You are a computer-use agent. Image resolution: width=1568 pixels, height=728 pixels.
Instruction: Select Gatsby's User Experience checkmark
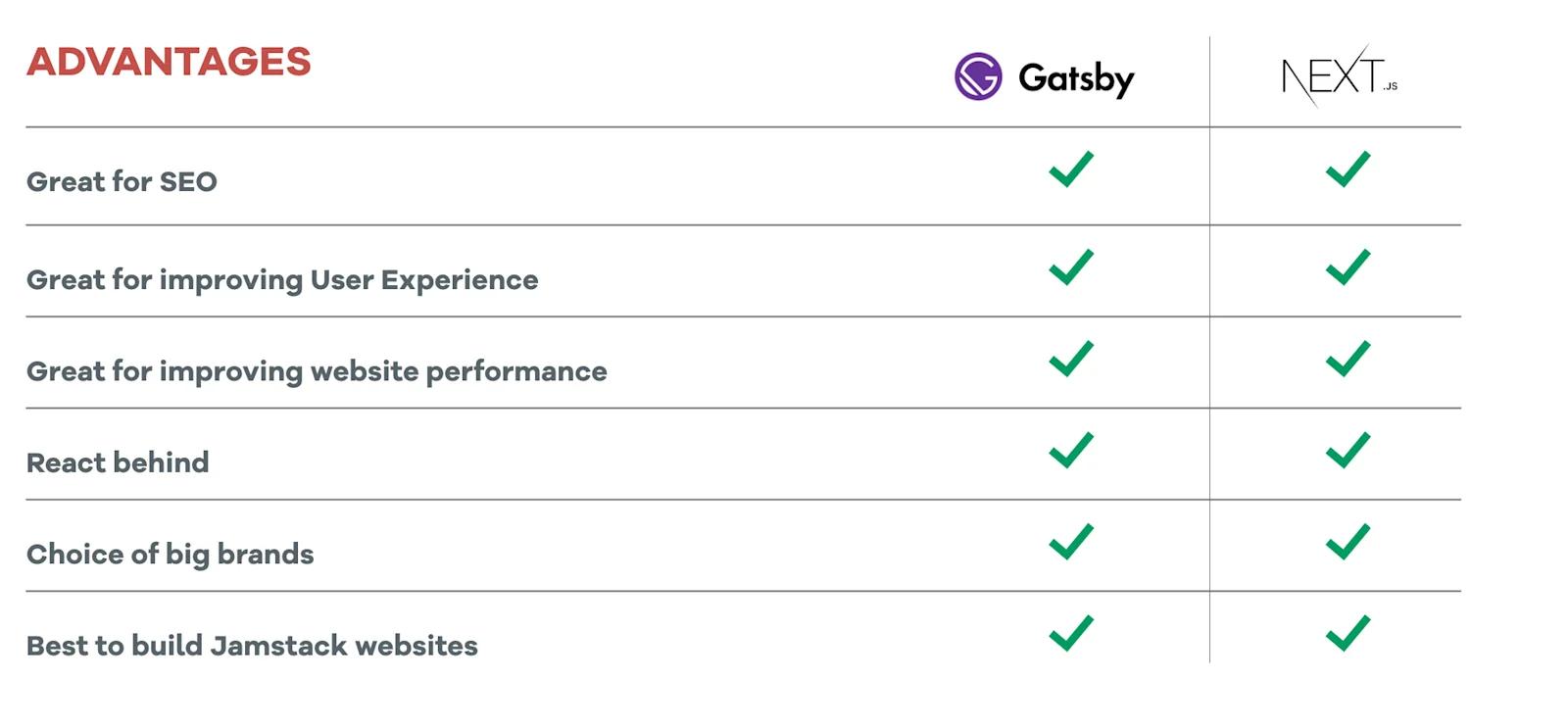(x=1071, y=267)
